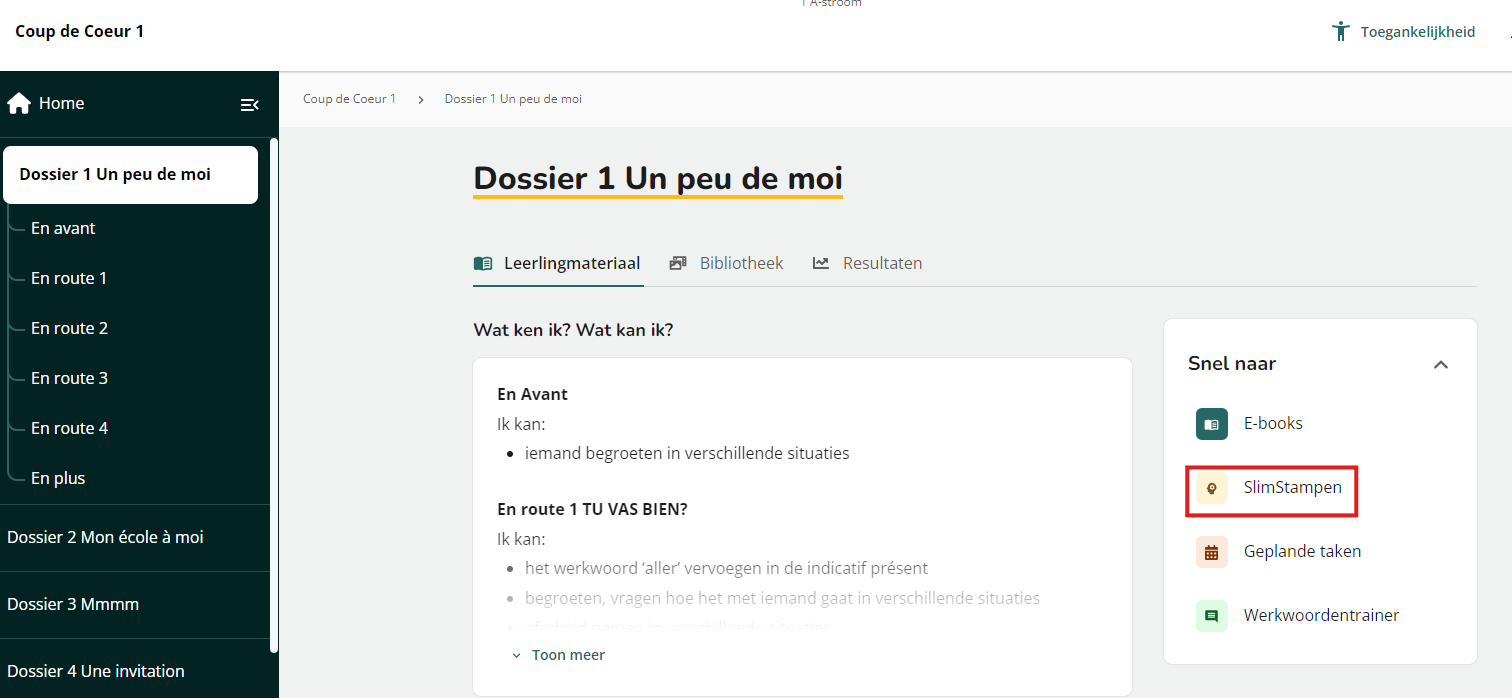Click the En Avant heading in card
The image size is (1512, 698).
tap(532, 395)
